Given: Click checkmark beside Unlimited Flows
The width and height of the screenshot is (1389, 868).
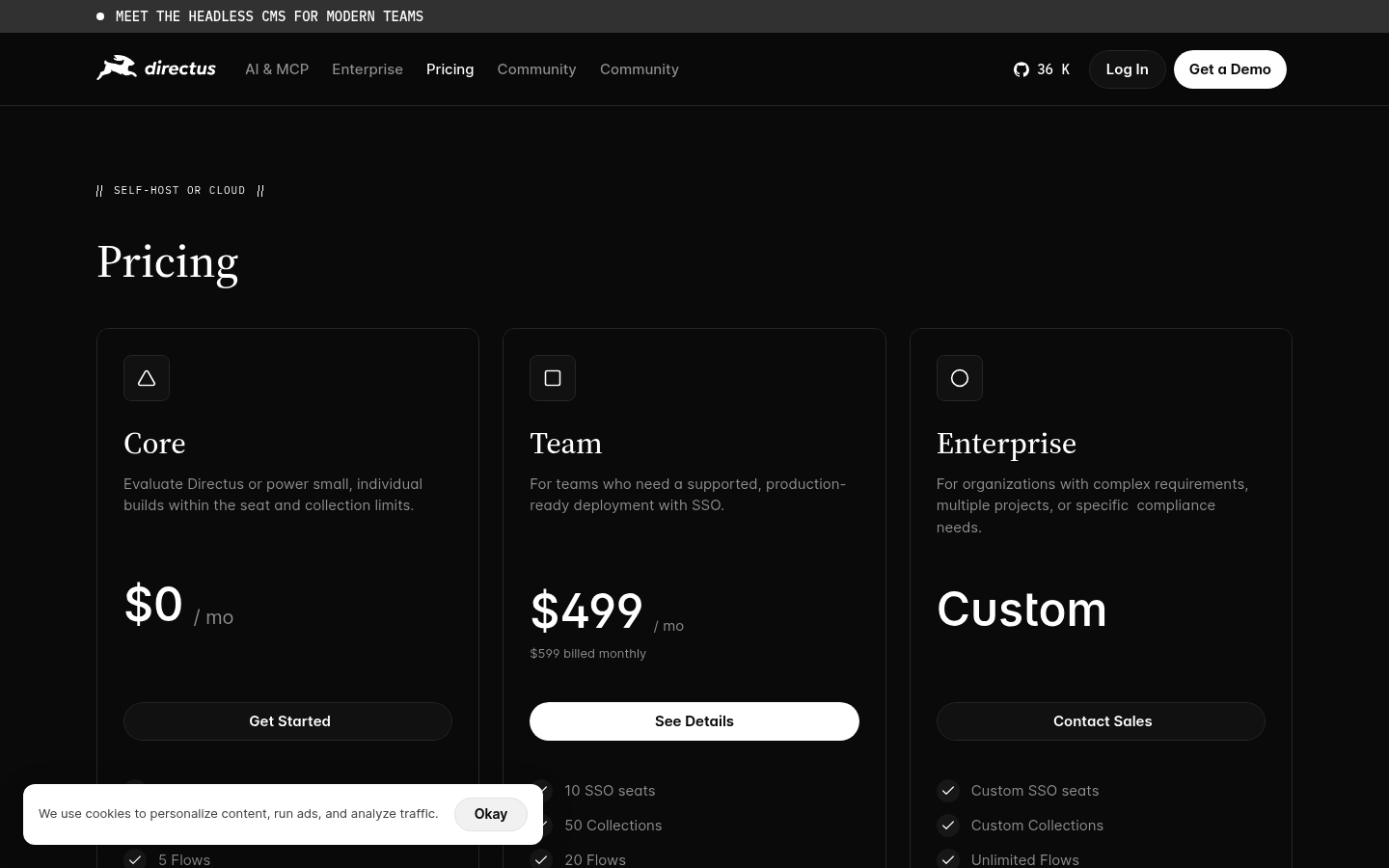Looking at the screenshot, I should (x=948, y=859).
